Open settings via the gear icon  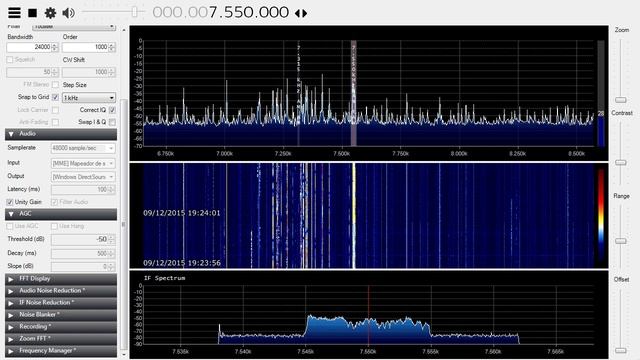(50, 13)
